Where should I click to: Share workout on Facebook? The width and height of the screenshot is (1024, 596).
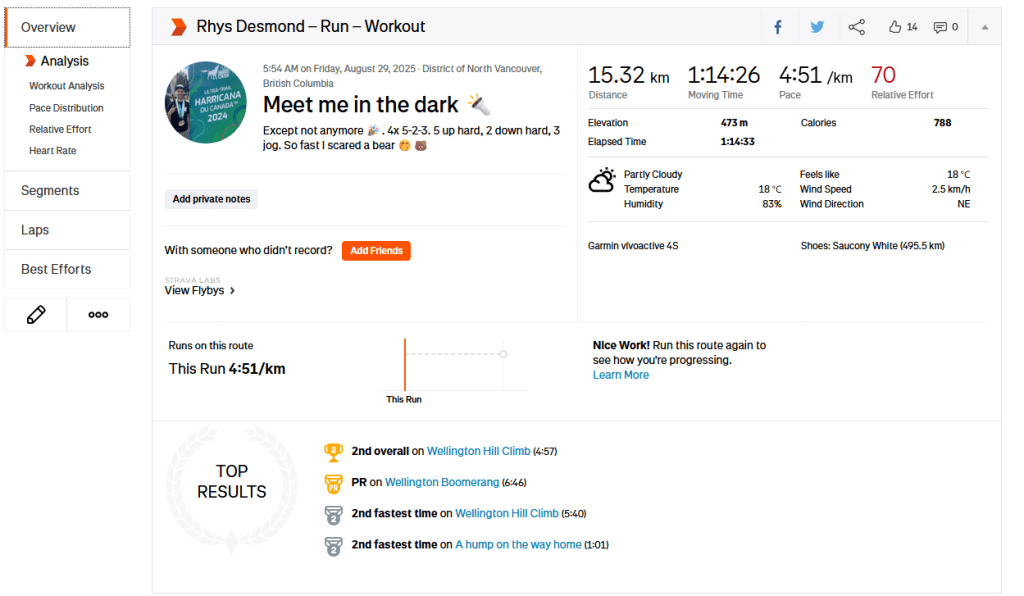[777, 27]
